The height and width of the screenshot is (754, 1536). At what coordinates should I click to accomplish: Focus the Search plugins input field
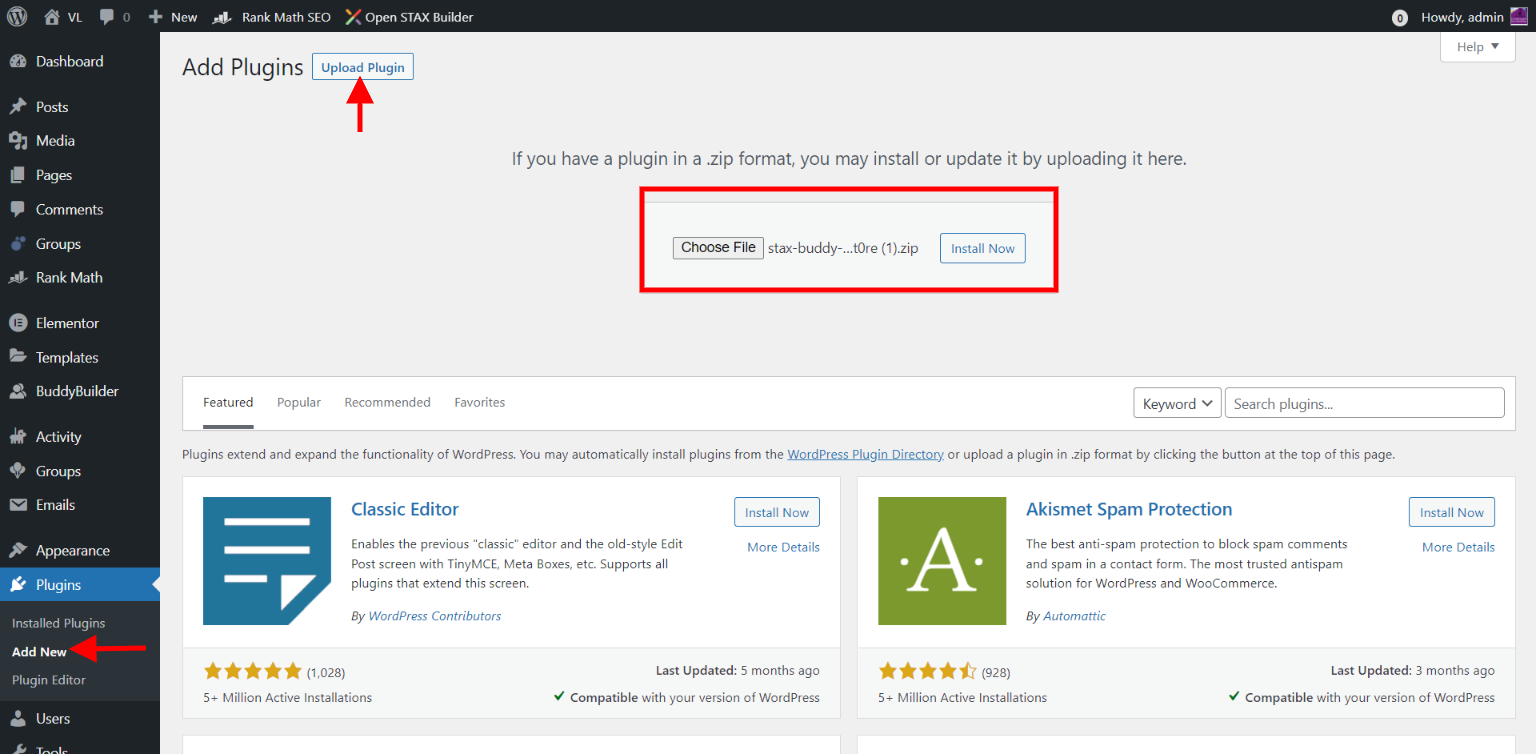click(1365, 403)
